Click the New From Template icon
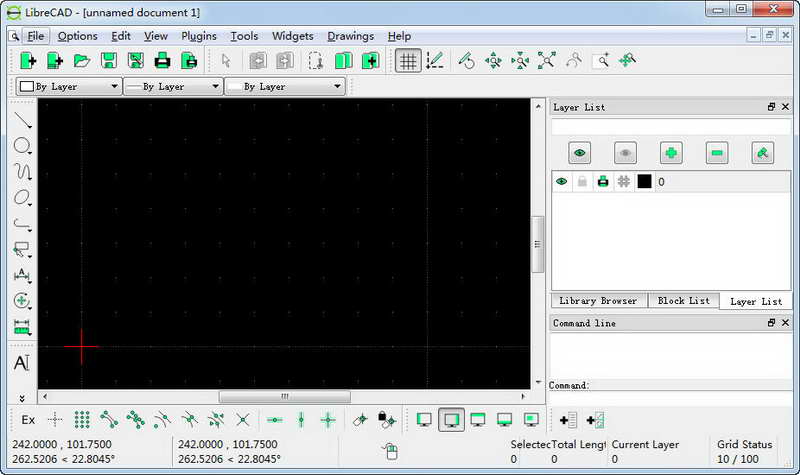 pyautogui.click(x=54, y=61)
